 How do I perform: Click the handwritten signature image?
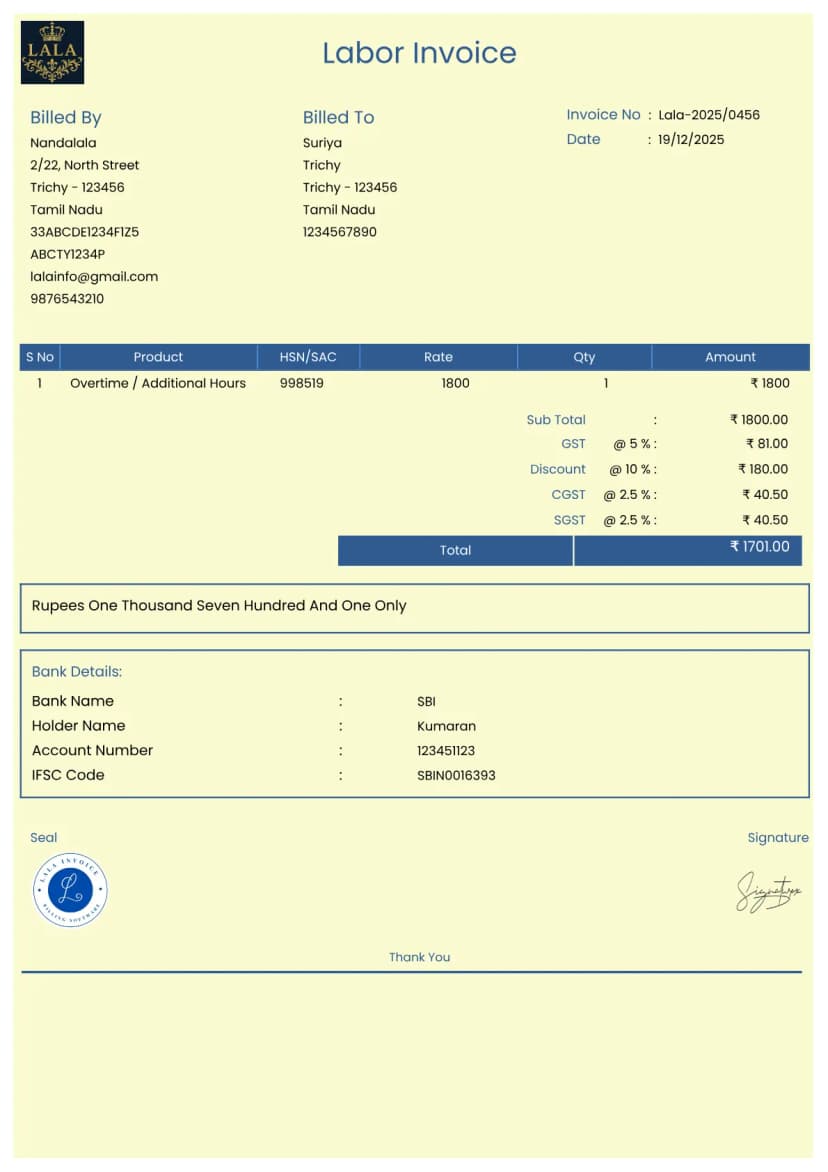tap(768, 892)
